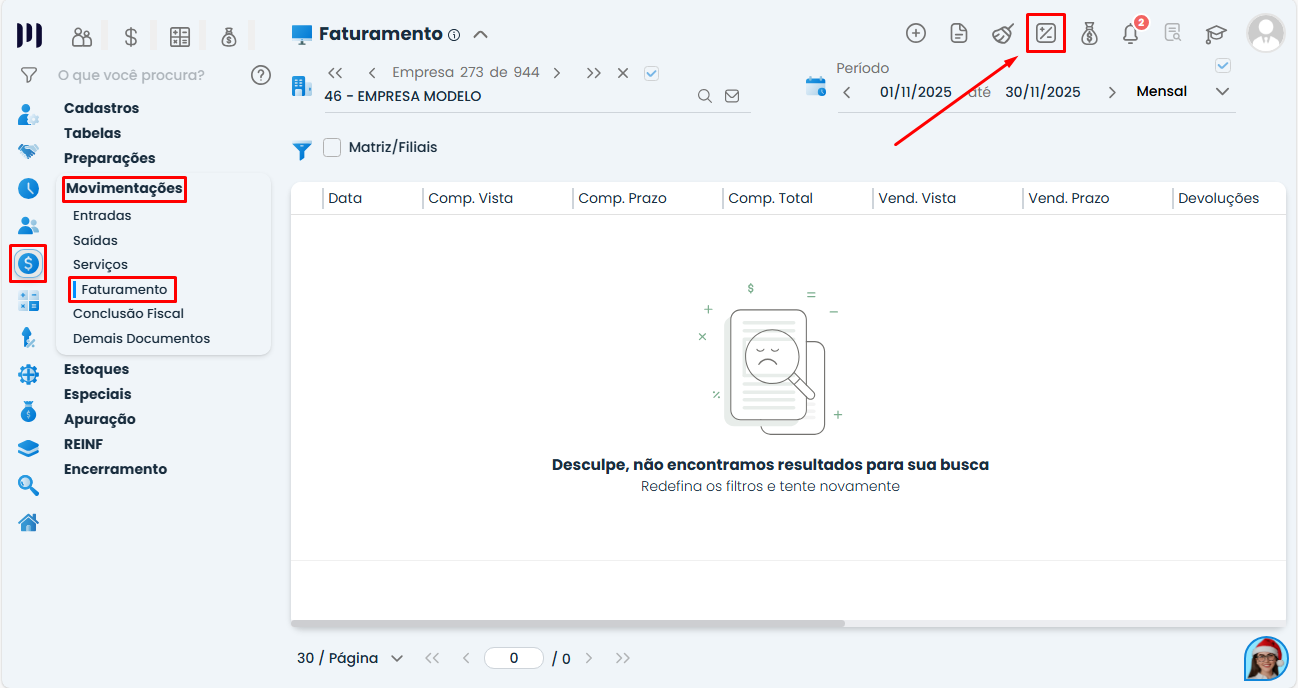Click the broom clean icon in toolbar
This screenshot has height=688, width=1298.
(1002, 34)
